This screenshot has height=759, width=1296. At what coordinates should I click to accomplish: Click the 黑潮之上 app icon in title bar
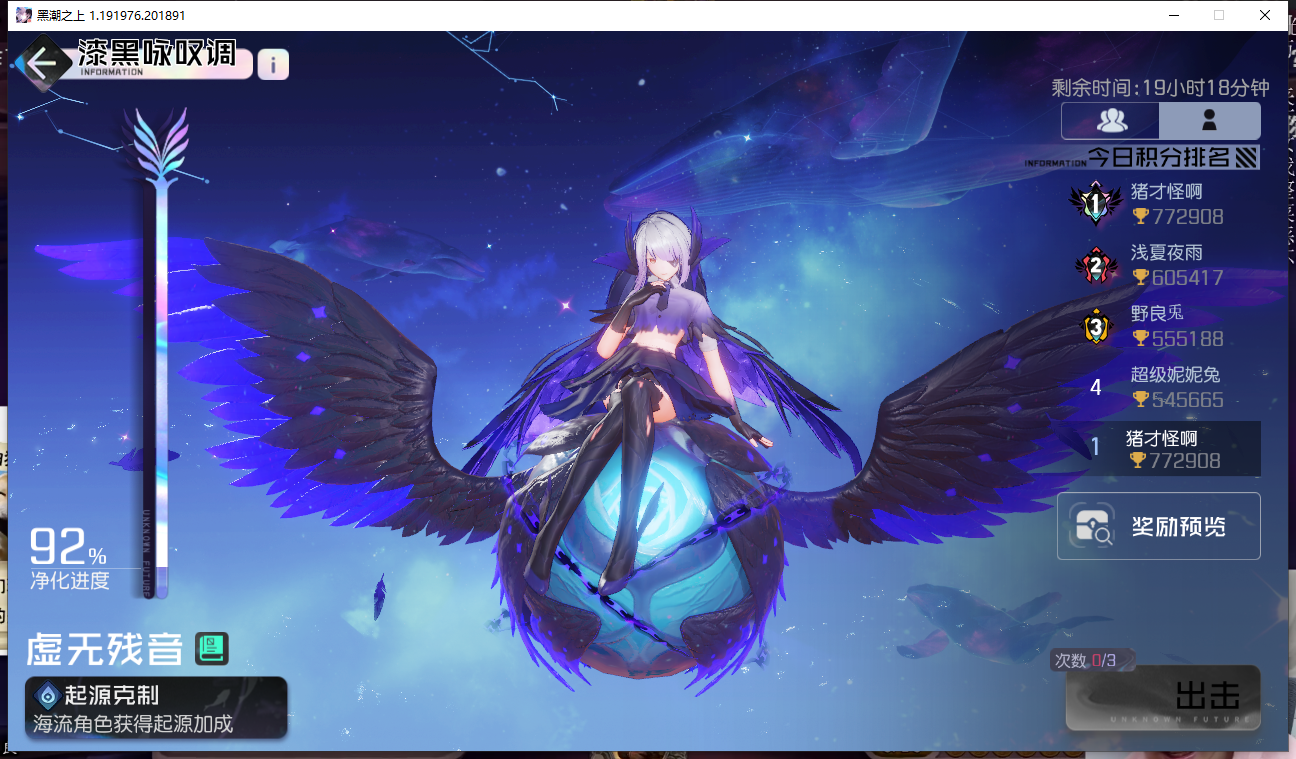click(23, 15)
